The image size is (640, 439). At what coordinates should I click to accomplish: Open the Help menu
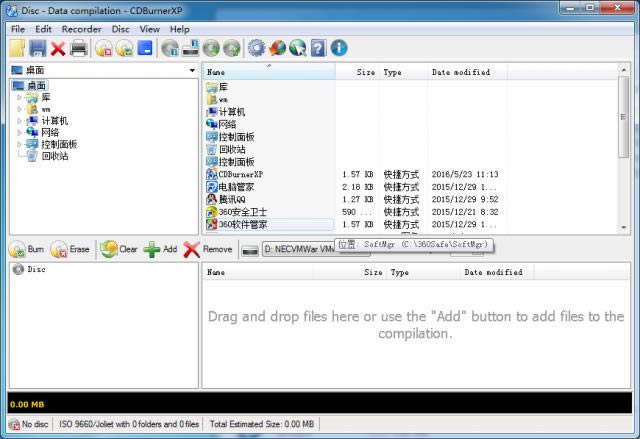180,29
